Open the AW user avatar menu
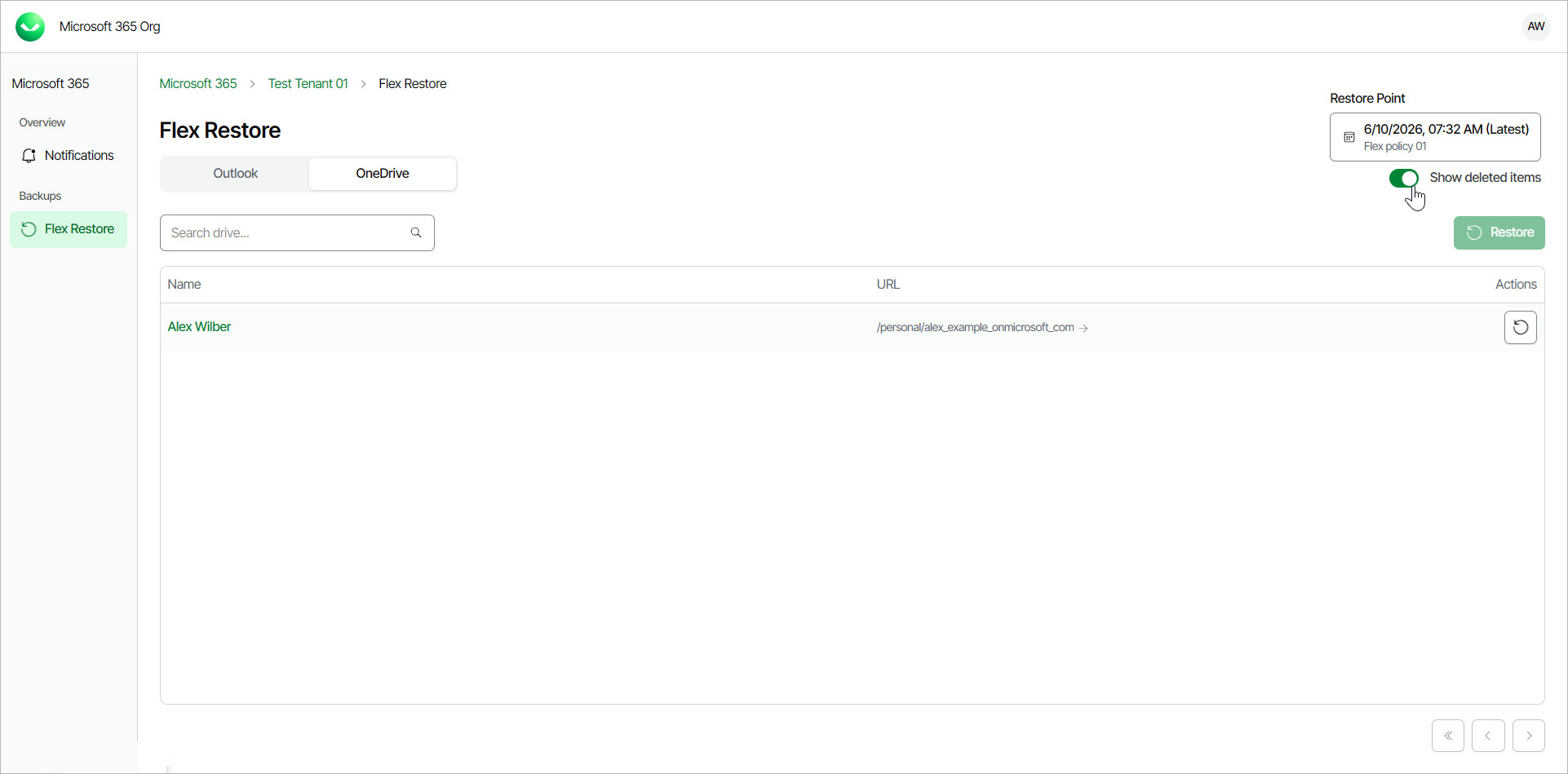 1536,27
